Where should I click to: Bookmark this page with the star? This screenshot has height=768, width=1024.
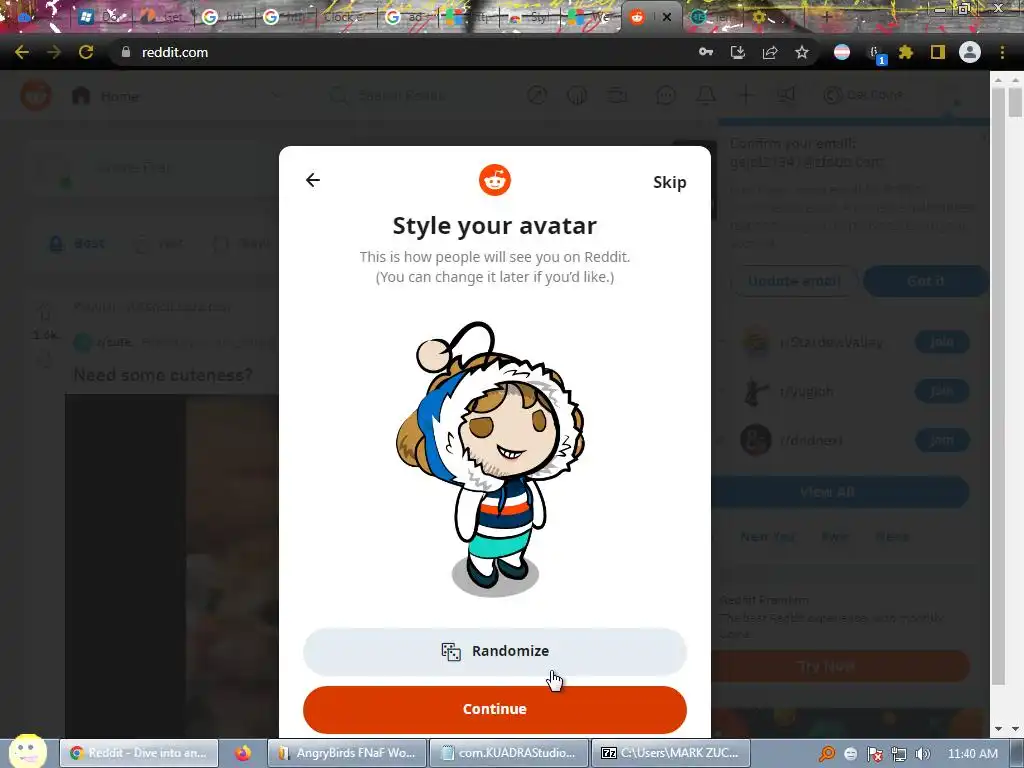pos(802,52)
